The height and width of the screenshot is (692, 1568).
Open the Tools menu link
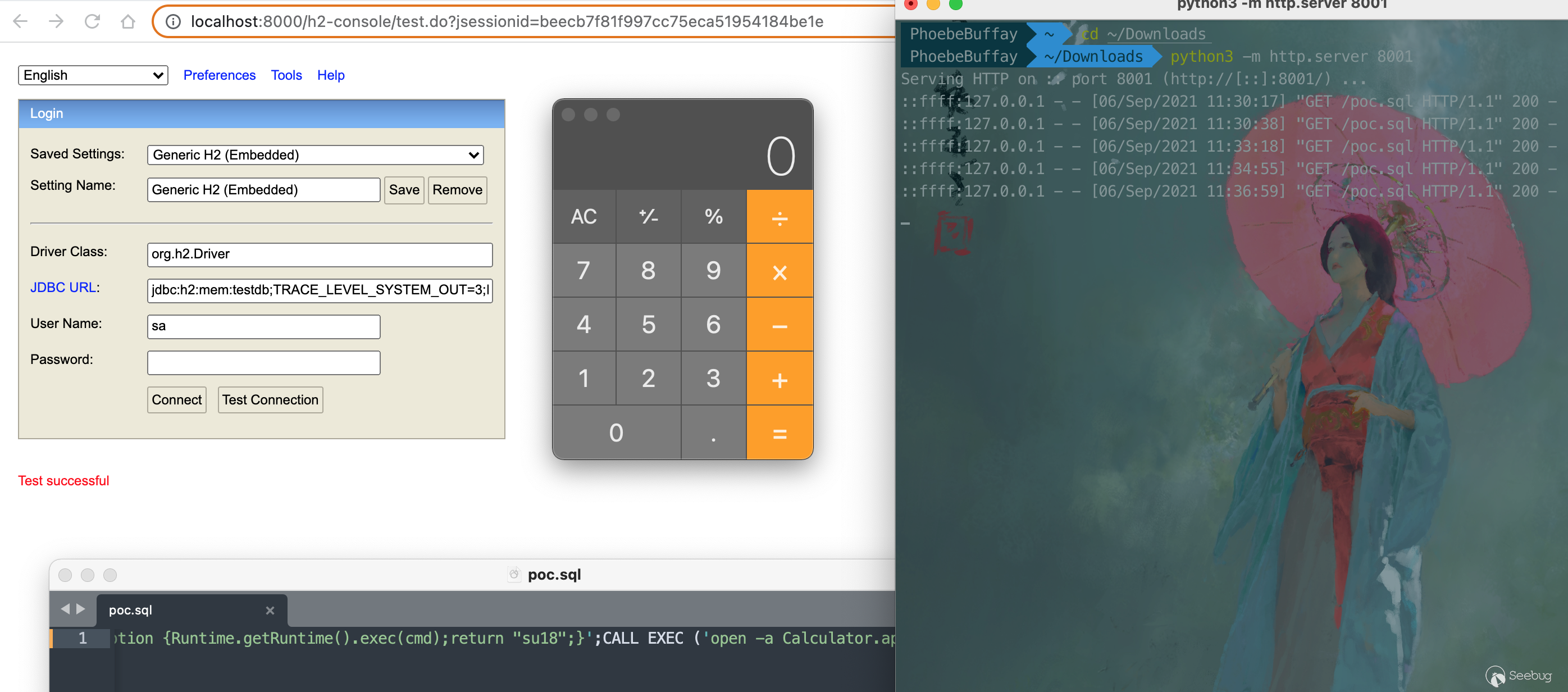click(x=286, y=75)
